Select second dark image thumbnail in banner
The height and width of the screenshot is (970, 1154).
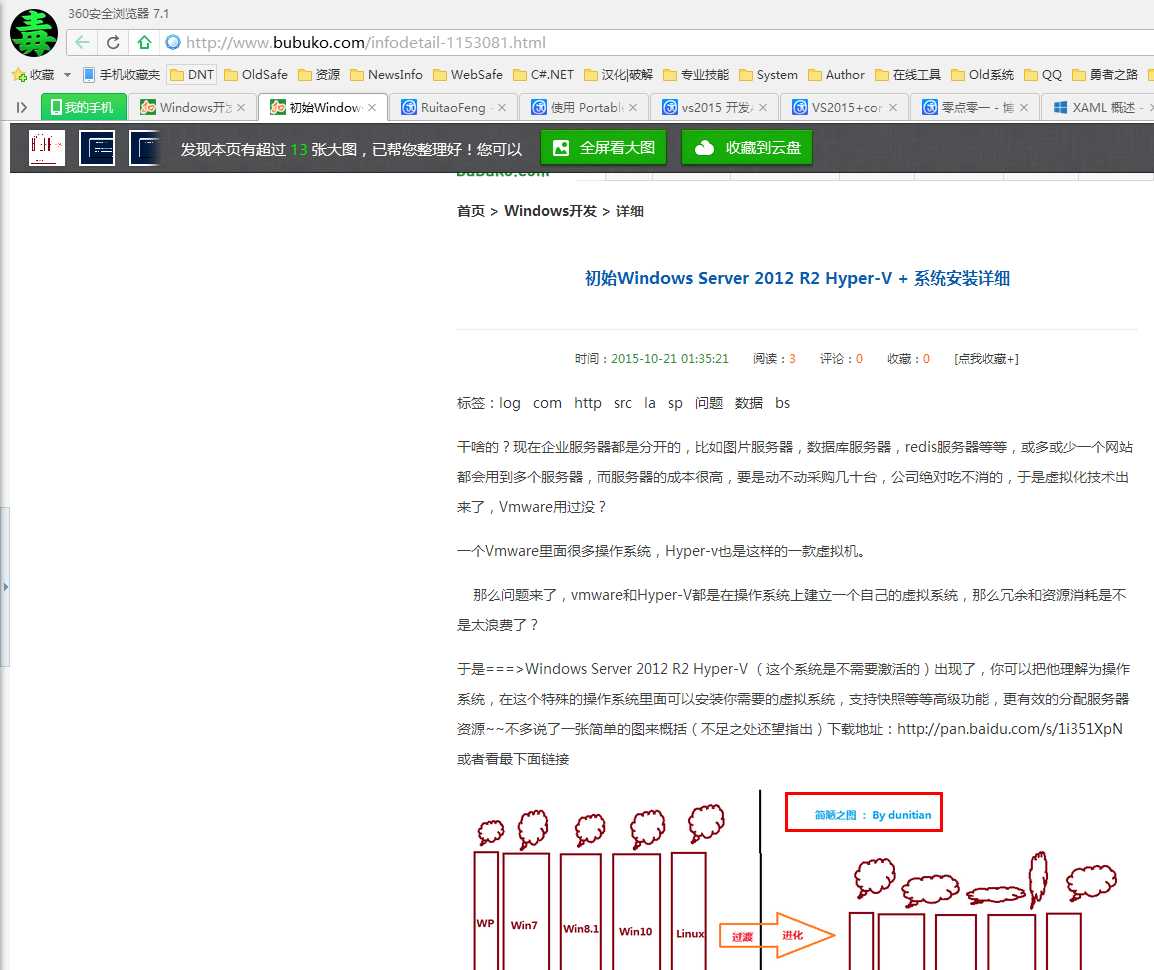[97, 148]
